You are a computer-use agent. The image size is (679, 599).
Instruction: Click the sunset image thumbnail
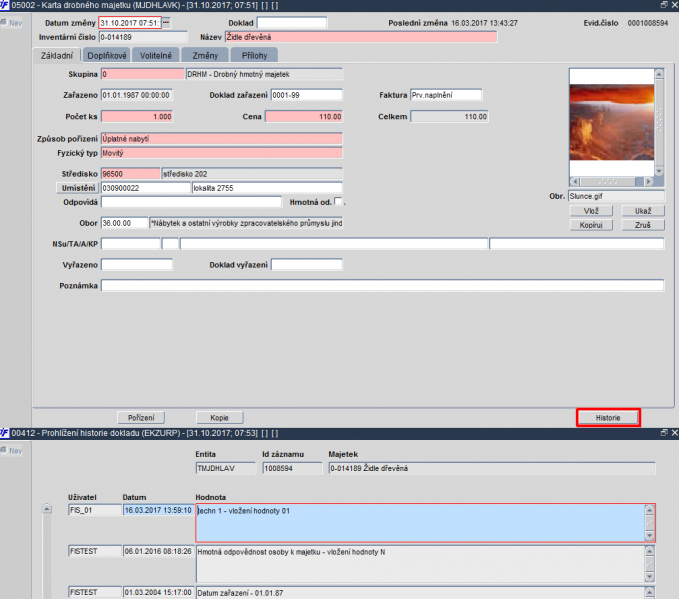(611, 122)
